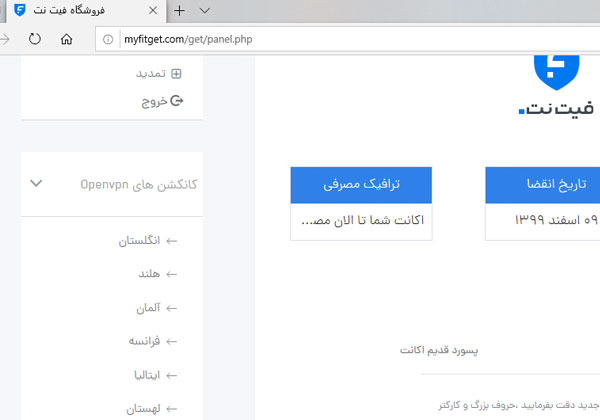
Task: Click the site information icon in address bar
Action: tap(107, 39)
